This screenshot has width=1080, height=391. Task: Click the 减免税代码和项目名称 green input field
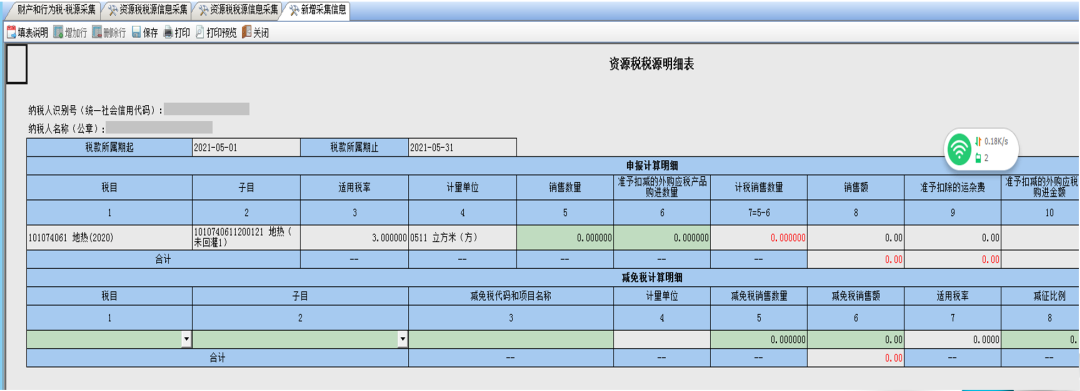coord(510,339)
